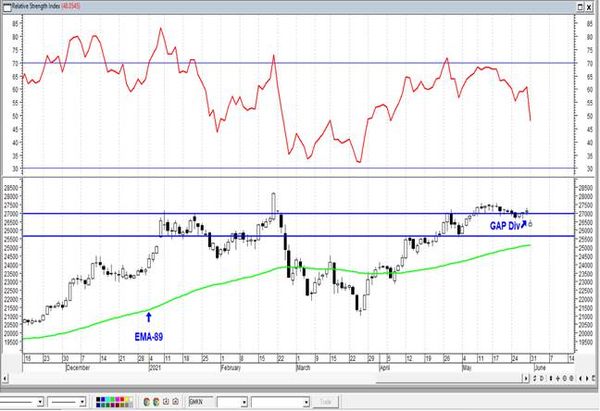Click the first round toolbar icon beside the palette
The width and height of the screenshot is (600, 411).
147,402
